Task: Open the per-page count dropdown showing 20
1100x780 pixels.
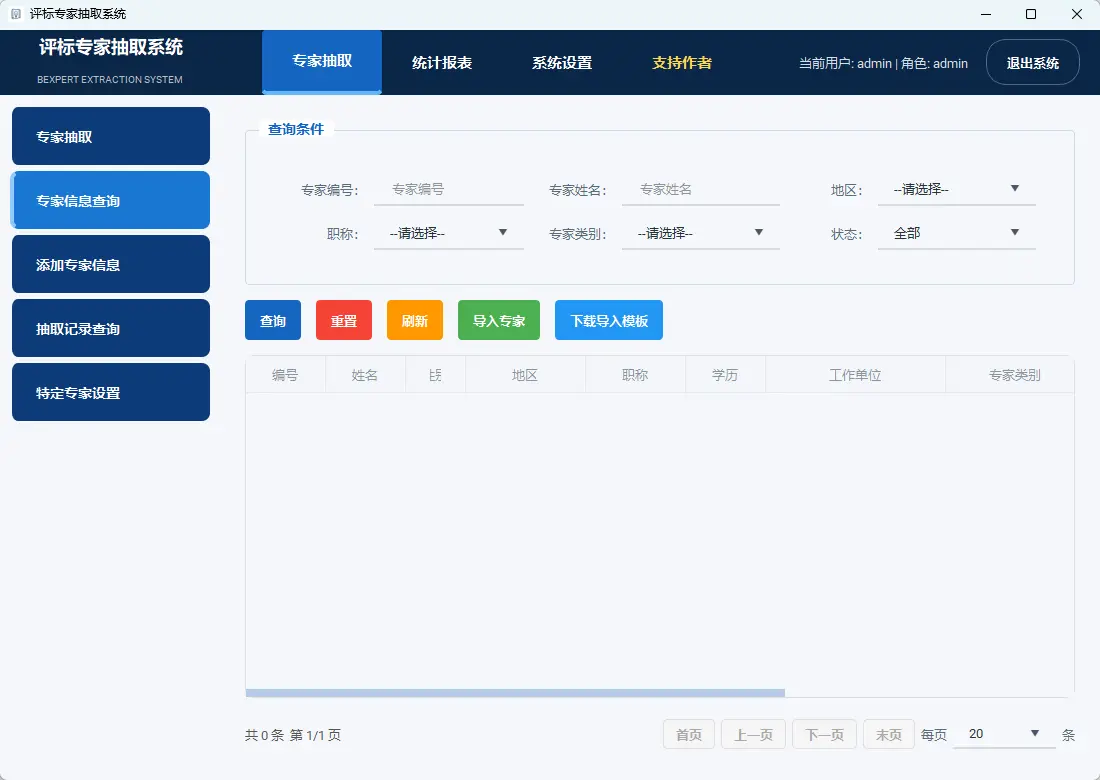Action: [x=1005, y=734]
